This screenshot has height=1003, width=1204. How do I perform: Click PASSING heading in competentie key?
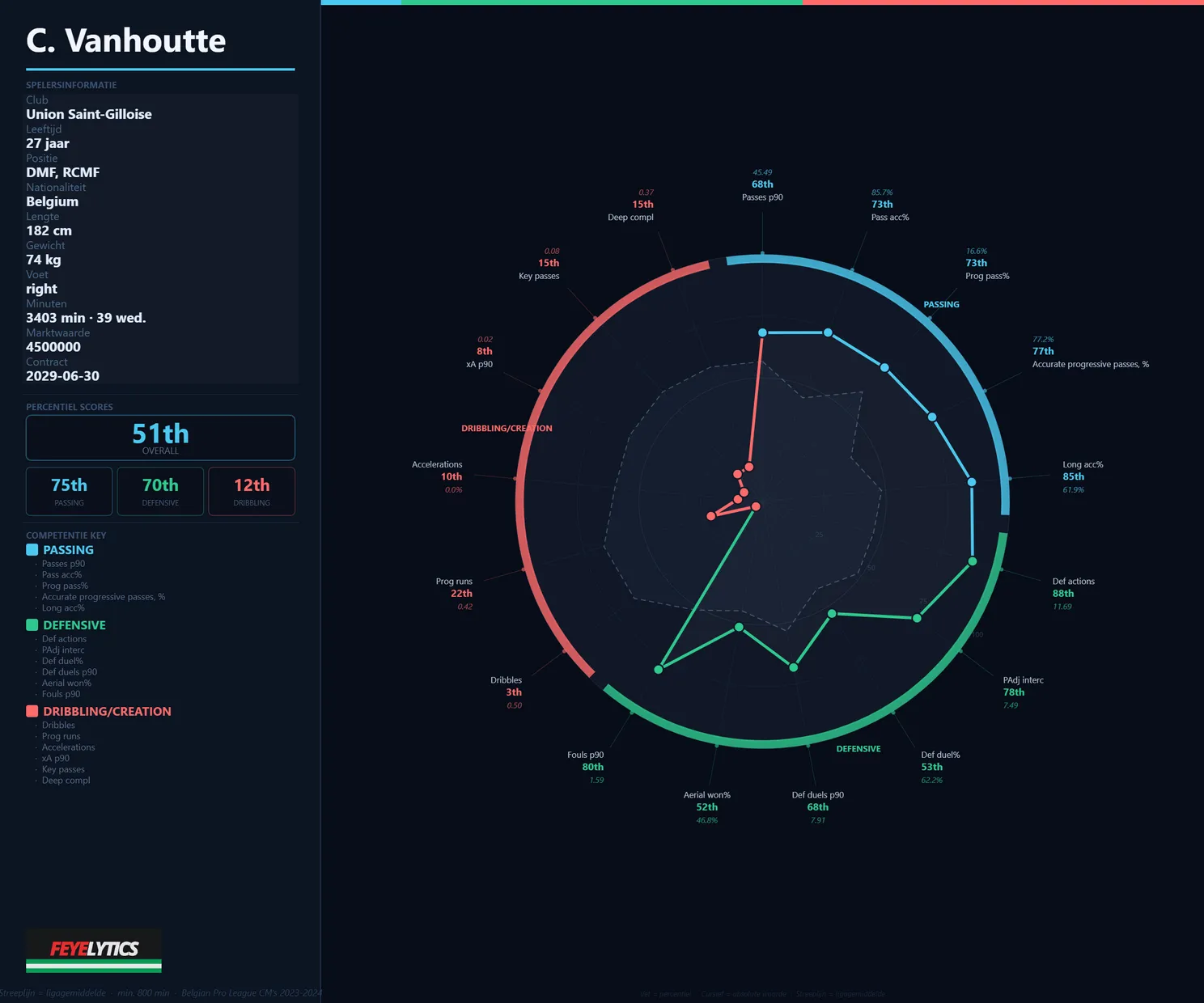click(68, 550)
